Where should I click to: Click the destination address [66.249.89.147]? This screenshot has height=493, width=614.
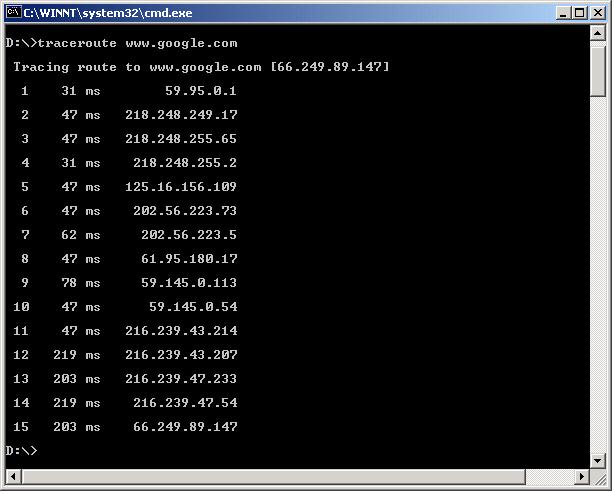(330, 67)
